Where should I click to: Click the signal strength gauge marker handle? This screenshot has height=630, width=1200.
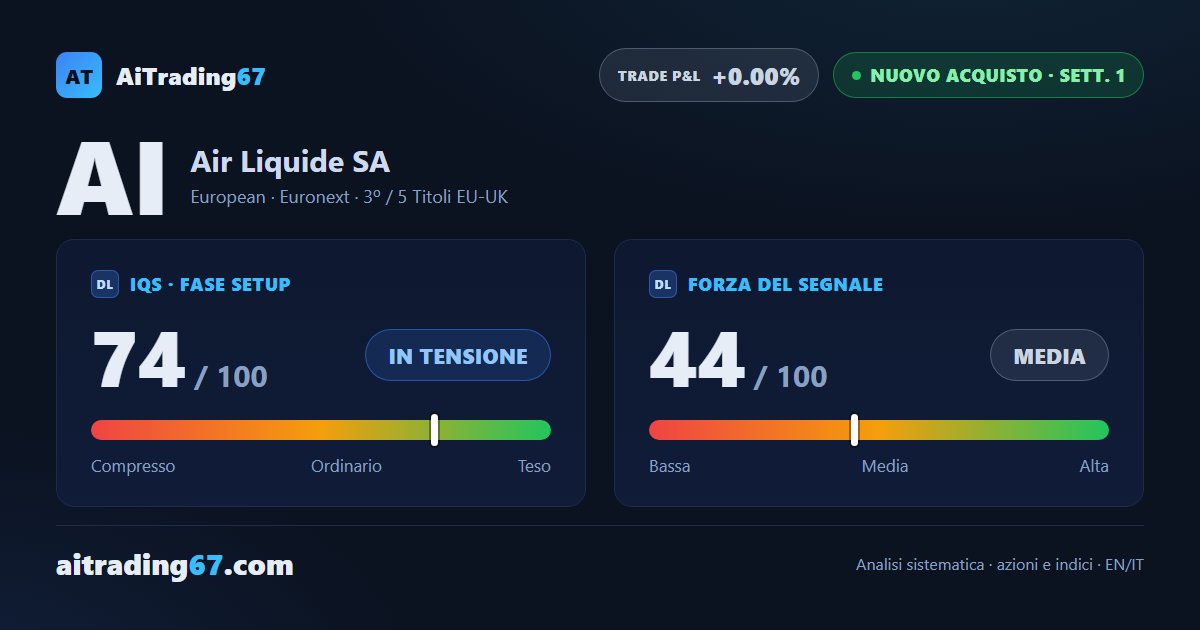(x=854, y=430)
